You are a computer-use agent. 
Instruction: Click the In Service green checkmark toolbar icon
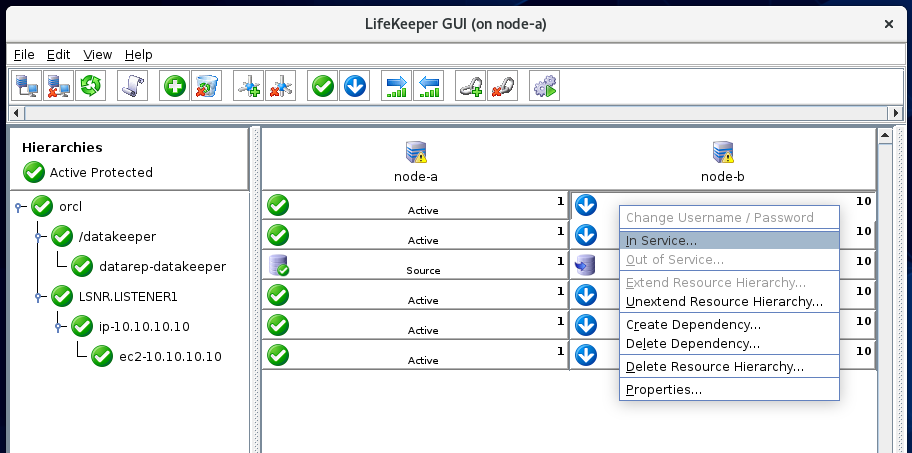(322, 85)
